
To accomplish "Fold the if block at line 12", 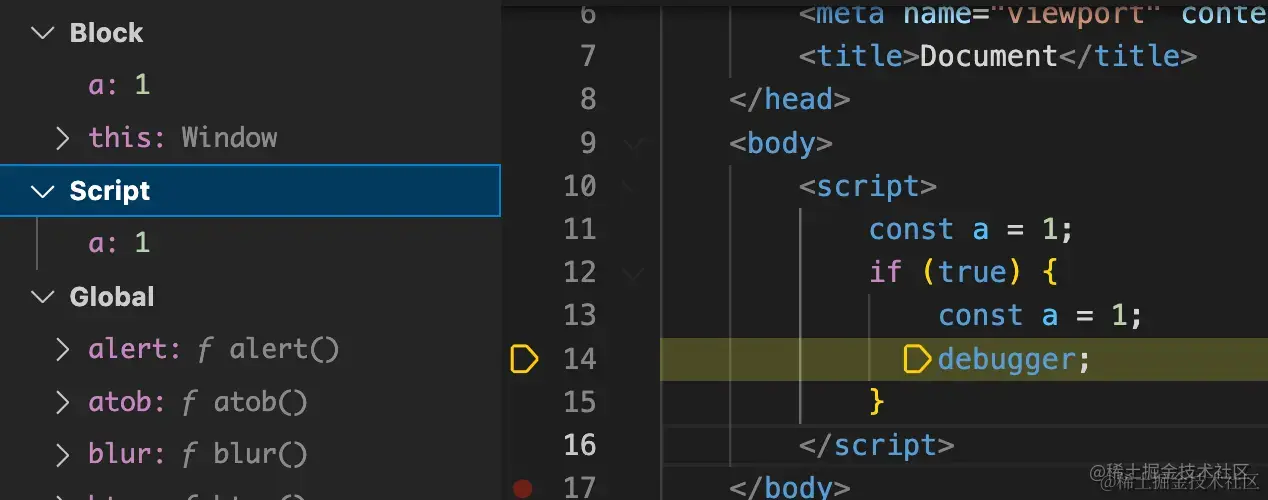I will coord(633,273).
